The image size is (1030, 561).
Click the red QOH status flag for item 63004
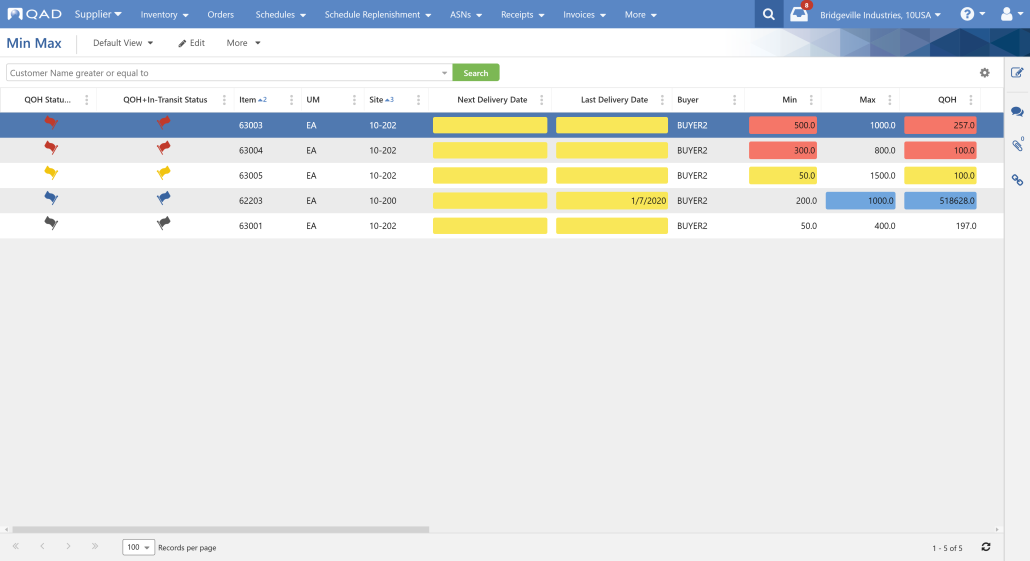pos(51,148)
